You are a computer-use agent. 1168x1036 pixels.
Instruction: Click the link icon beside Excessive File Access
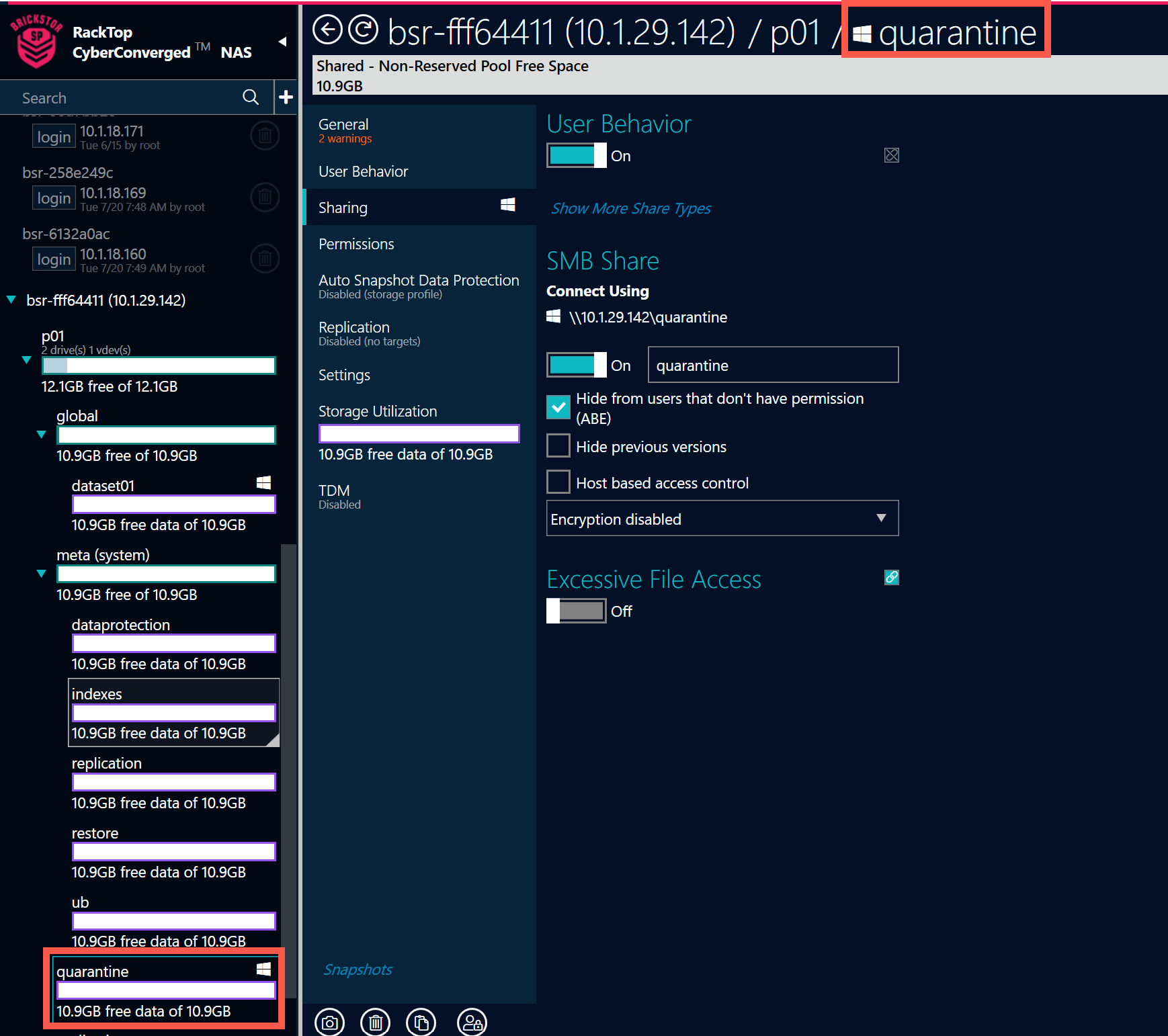(891, 577)
